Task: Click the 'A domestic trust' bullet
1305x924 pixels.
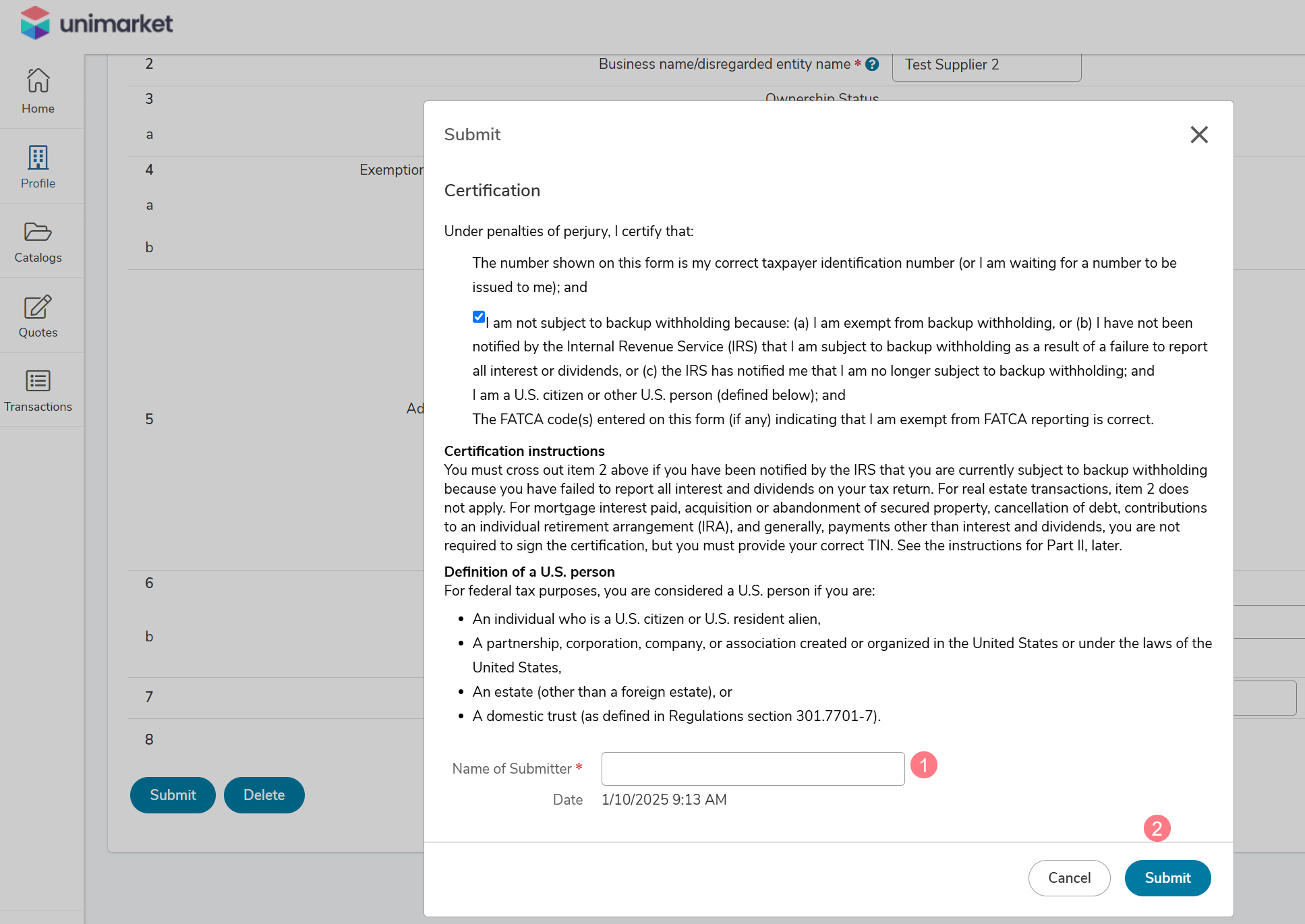Action: (x=676, y=716)
